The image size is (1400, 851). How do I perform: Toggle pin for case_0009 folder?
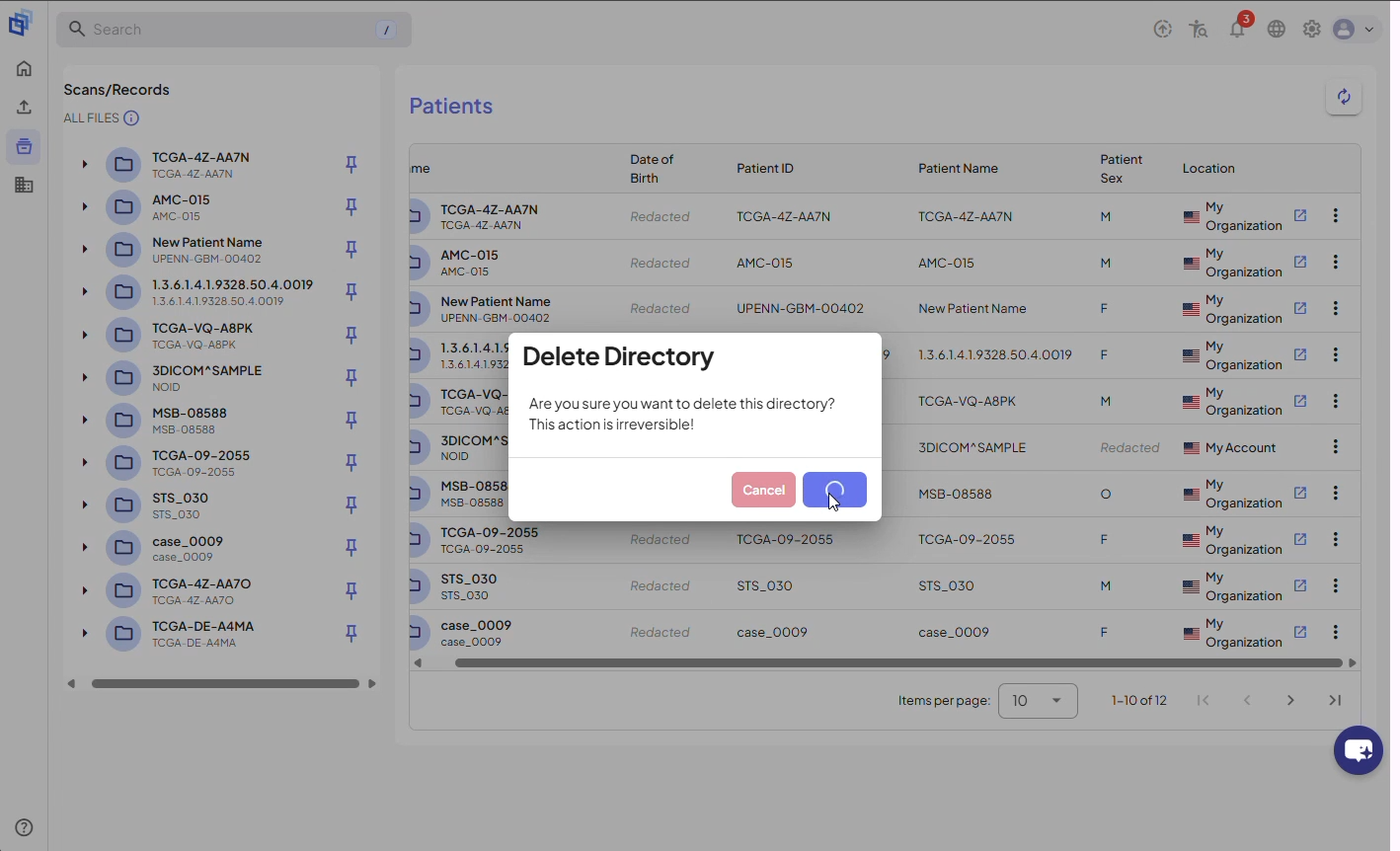pyautogui.click(x=351, y=547)
